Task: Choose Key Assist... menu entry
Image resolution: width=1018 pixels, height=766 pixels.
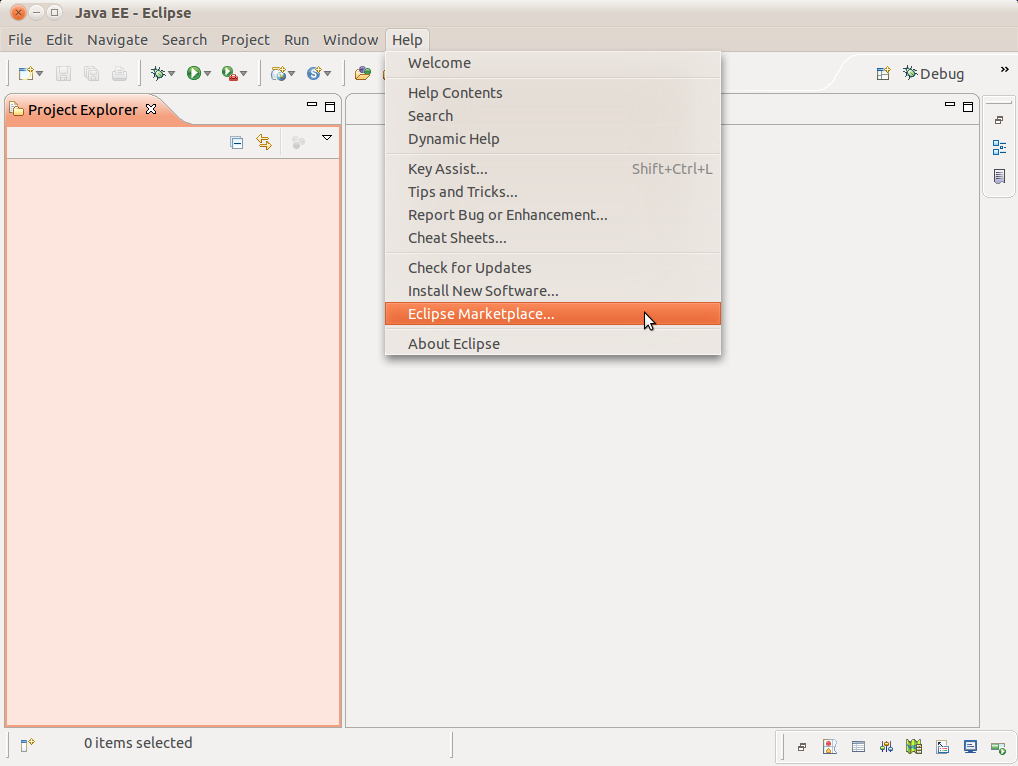Action: pyautogui.click(x=552, y=169)
